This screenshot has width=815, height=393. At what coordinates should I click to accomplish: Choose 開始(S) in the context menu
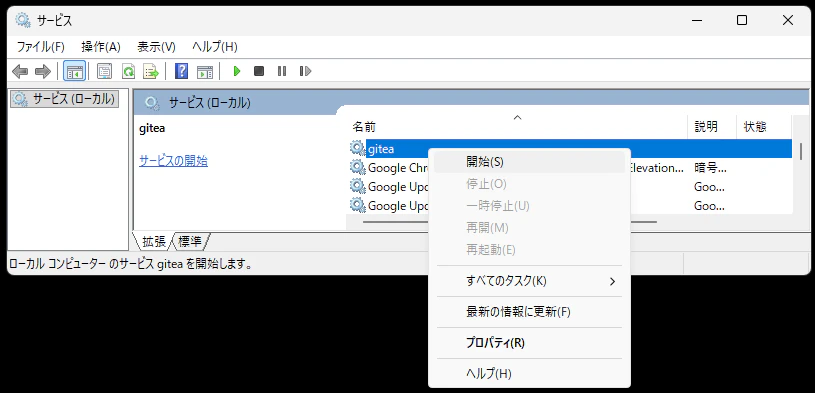point(529,162)
